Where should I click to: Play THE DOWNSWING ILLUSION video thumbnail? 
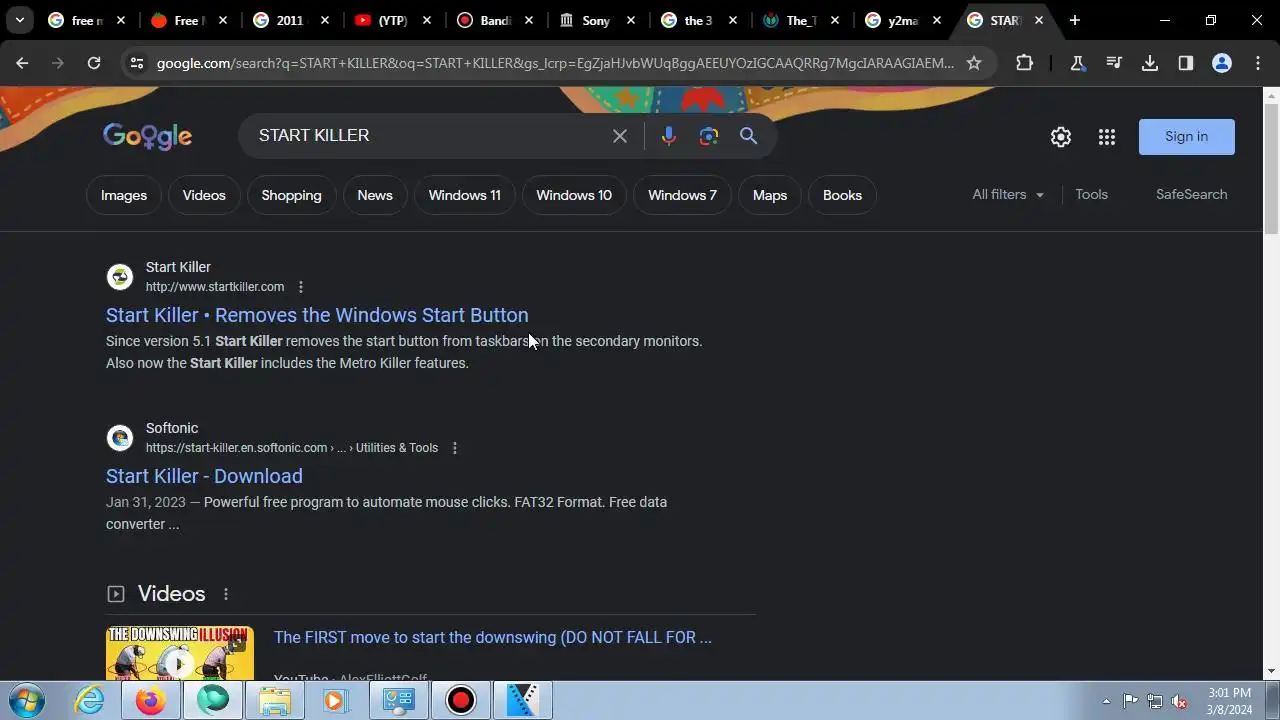180,654
